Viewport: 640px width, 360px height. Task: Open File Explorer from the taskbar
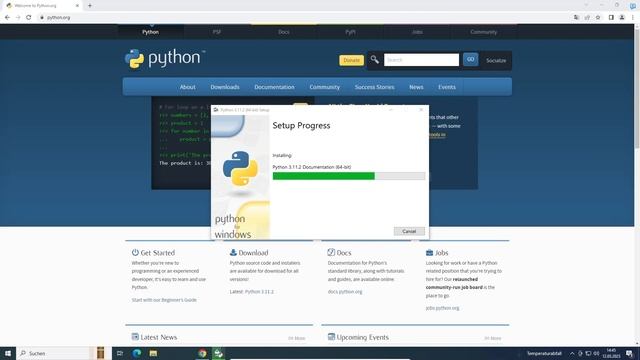pyautogui.click(x=153, y=353)
